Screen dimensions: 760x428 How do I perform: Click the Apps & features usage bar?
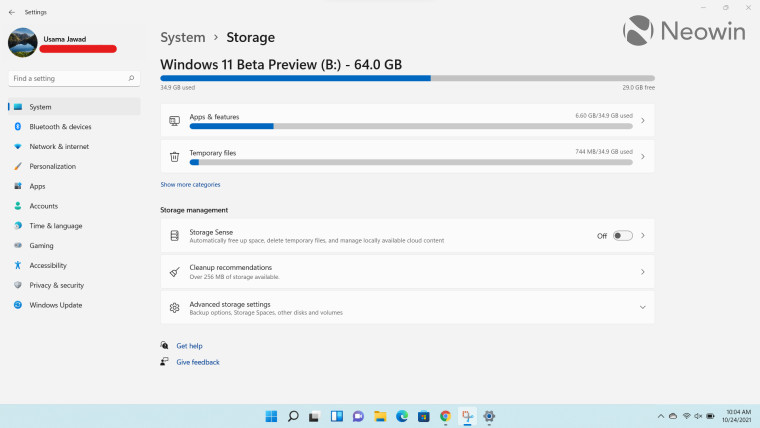pos(411,126)
